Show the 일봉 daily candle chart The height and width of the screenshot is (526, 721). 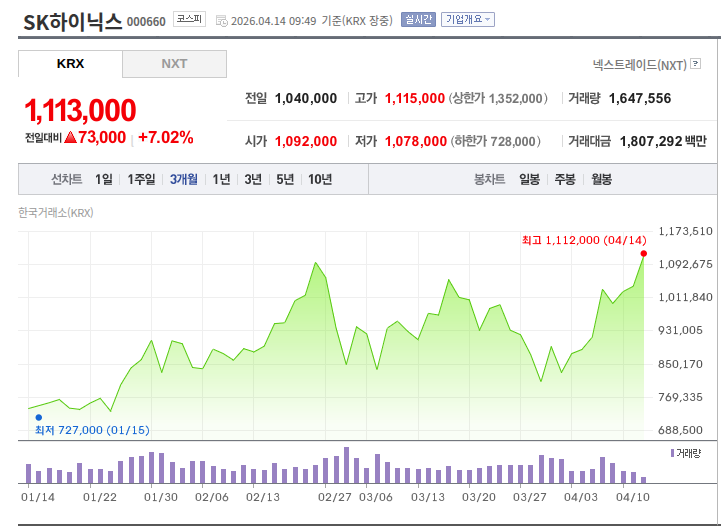click(529, 179)
